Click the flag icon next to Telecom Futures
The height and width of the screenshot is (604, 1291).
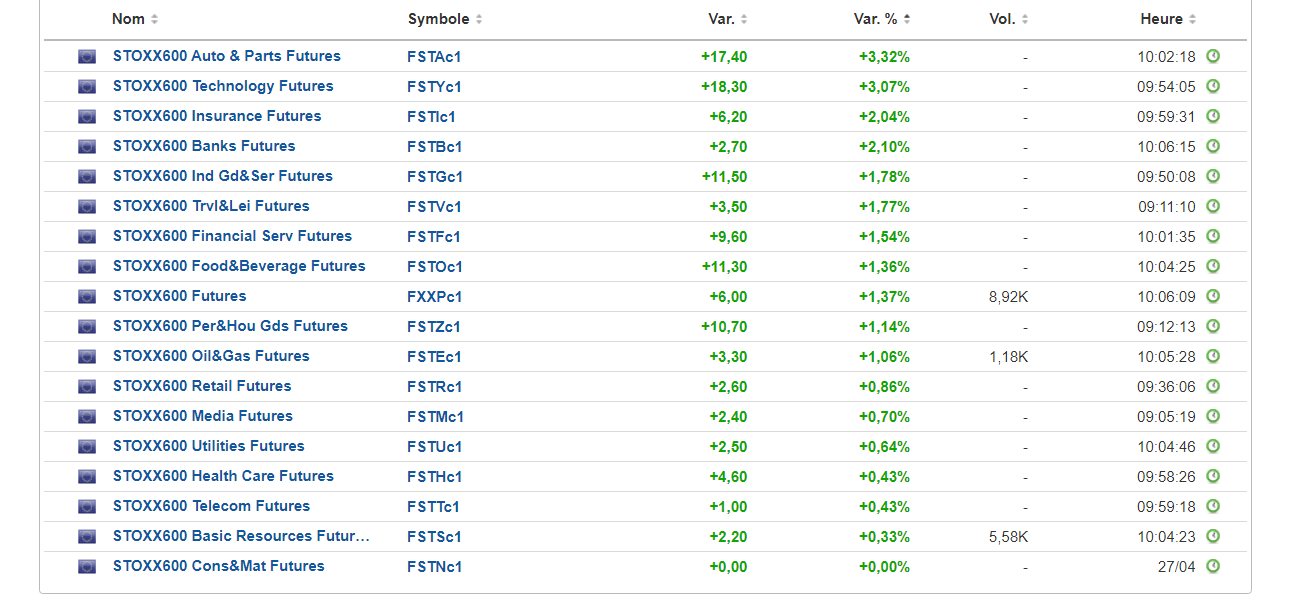[x=87, y=507]
